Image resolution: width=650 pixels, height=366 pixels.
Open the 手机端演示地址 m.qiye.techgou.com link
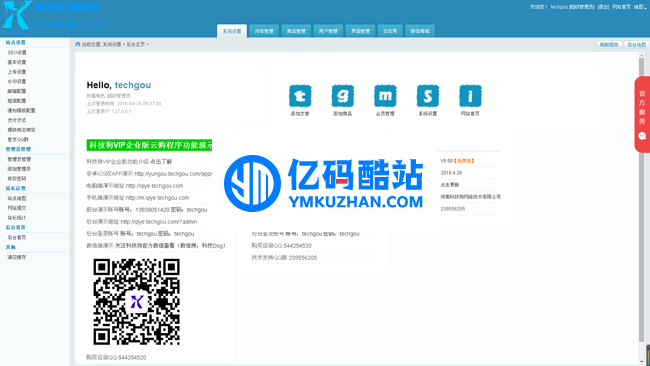tap(157, 198)
